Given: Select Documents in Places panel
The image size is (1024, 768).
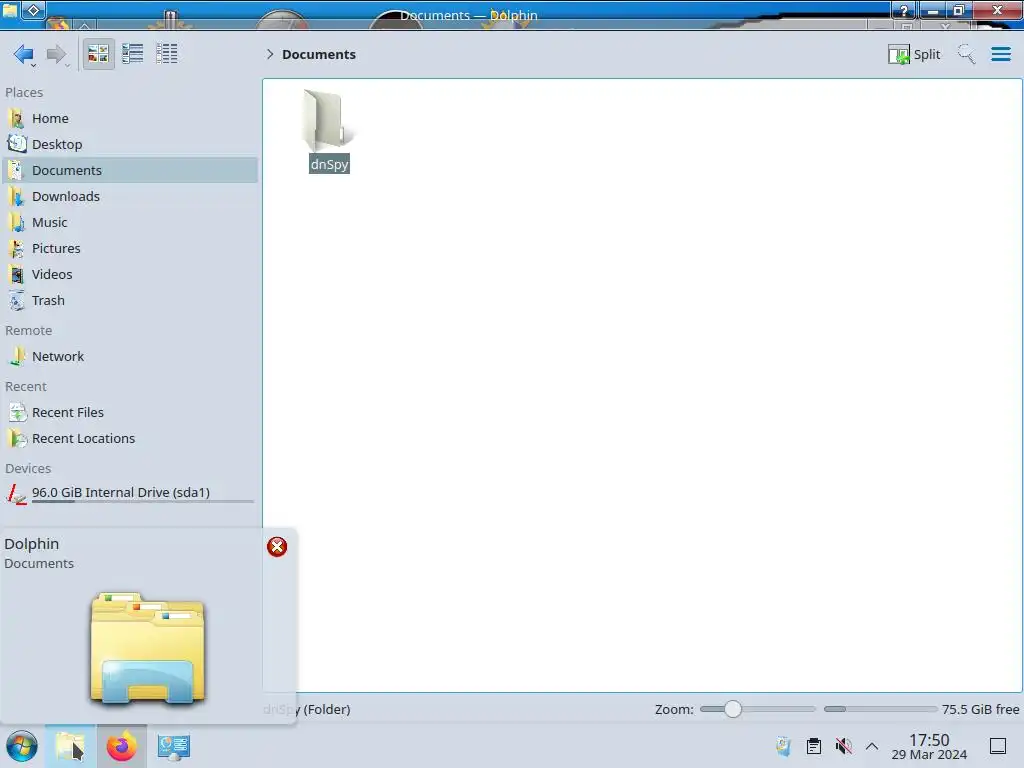Looking at the screenshot, I should [131, 170].
